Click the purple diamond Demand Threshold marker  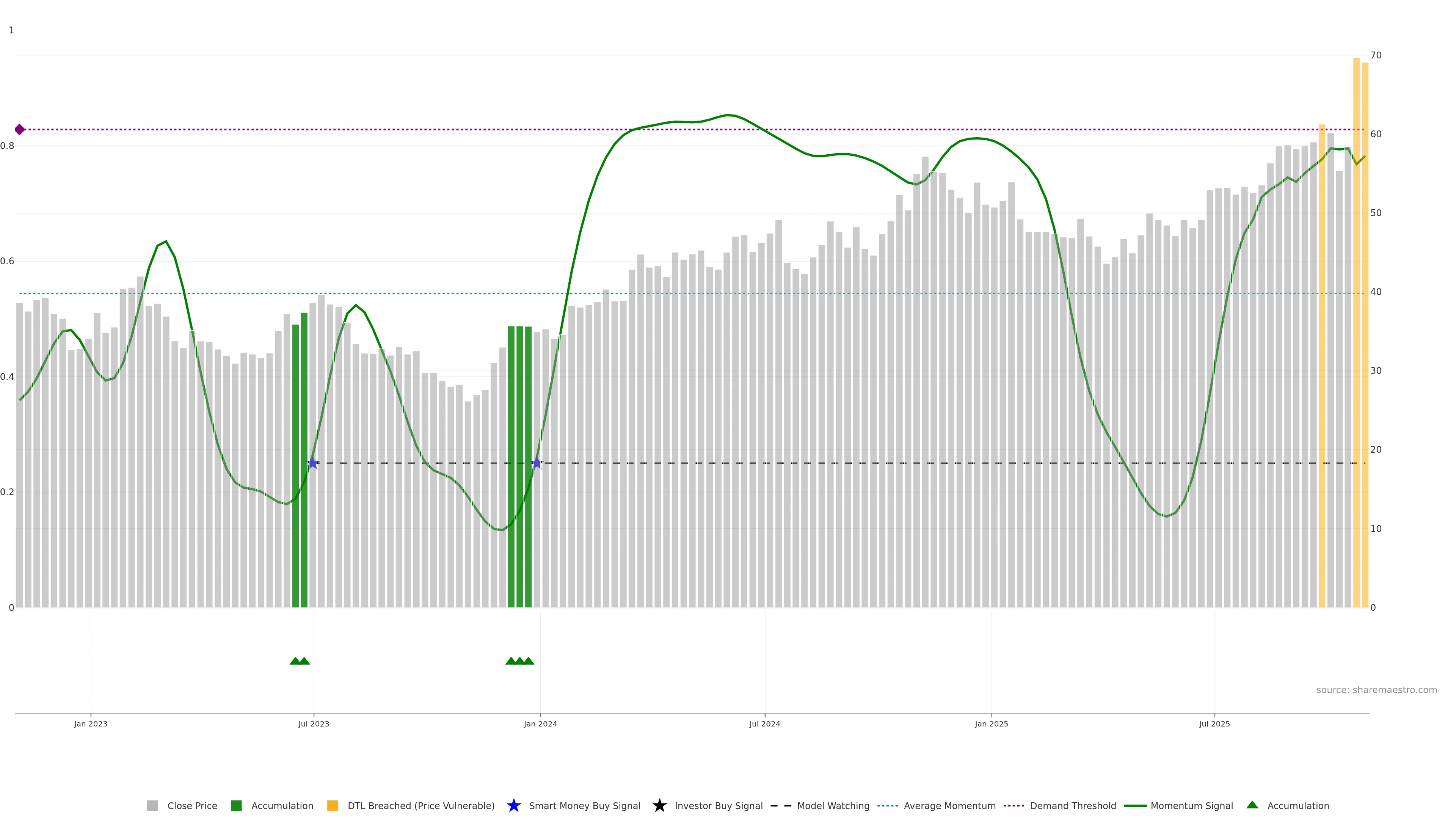tap(20, 129)
